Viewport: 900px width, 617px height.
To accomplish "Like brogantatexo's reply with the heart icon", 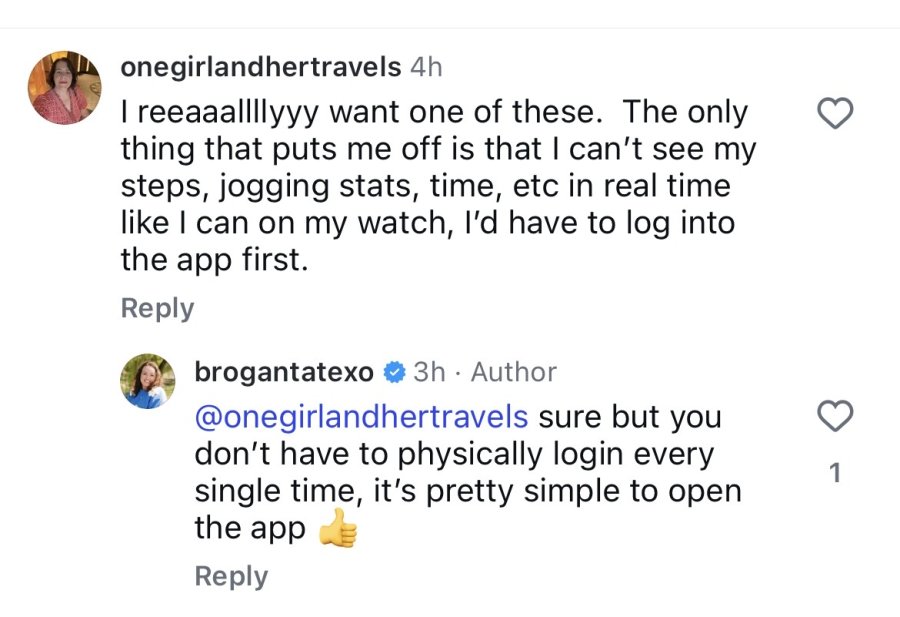I will 835,416.
